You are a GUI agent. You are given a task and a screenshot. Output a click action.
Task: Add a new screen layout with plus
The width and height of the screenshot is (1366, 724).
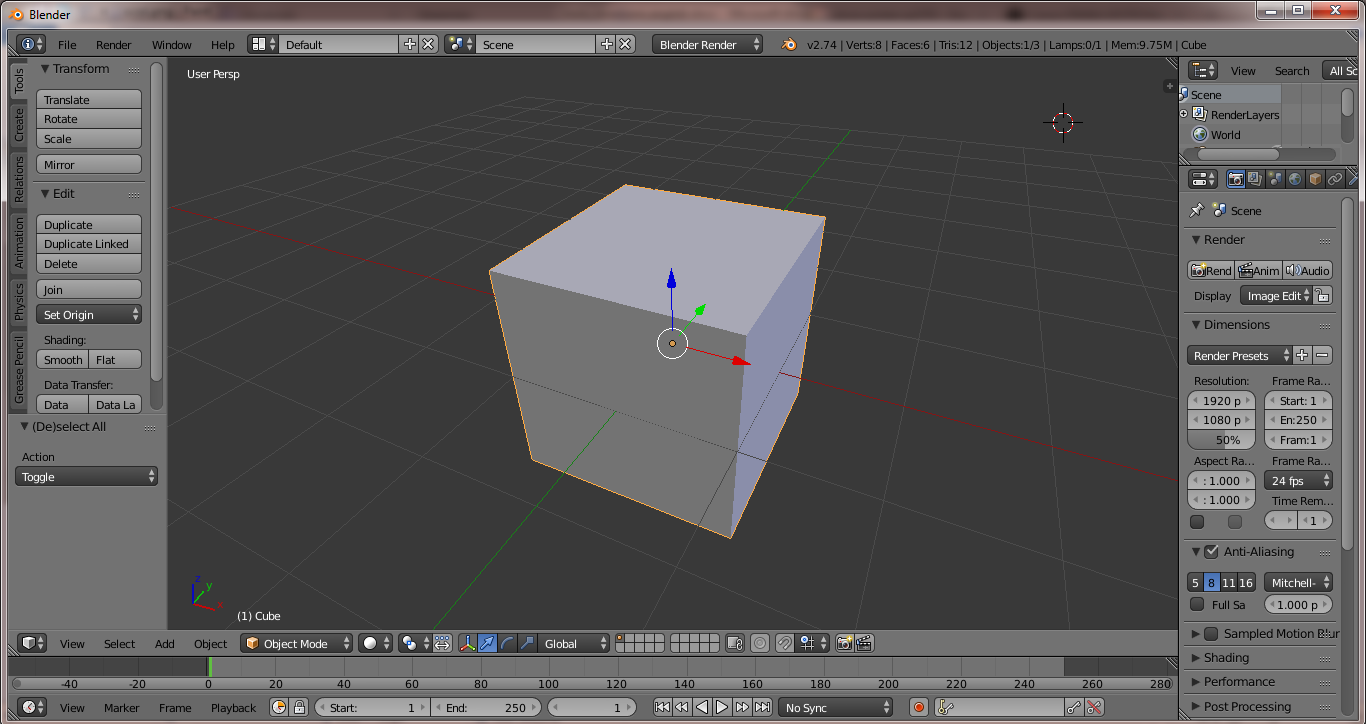point(409,44)
